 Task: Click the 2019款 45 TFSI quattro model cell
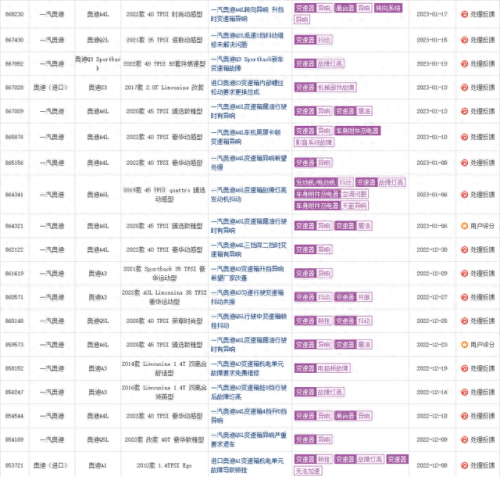(164, 194)
